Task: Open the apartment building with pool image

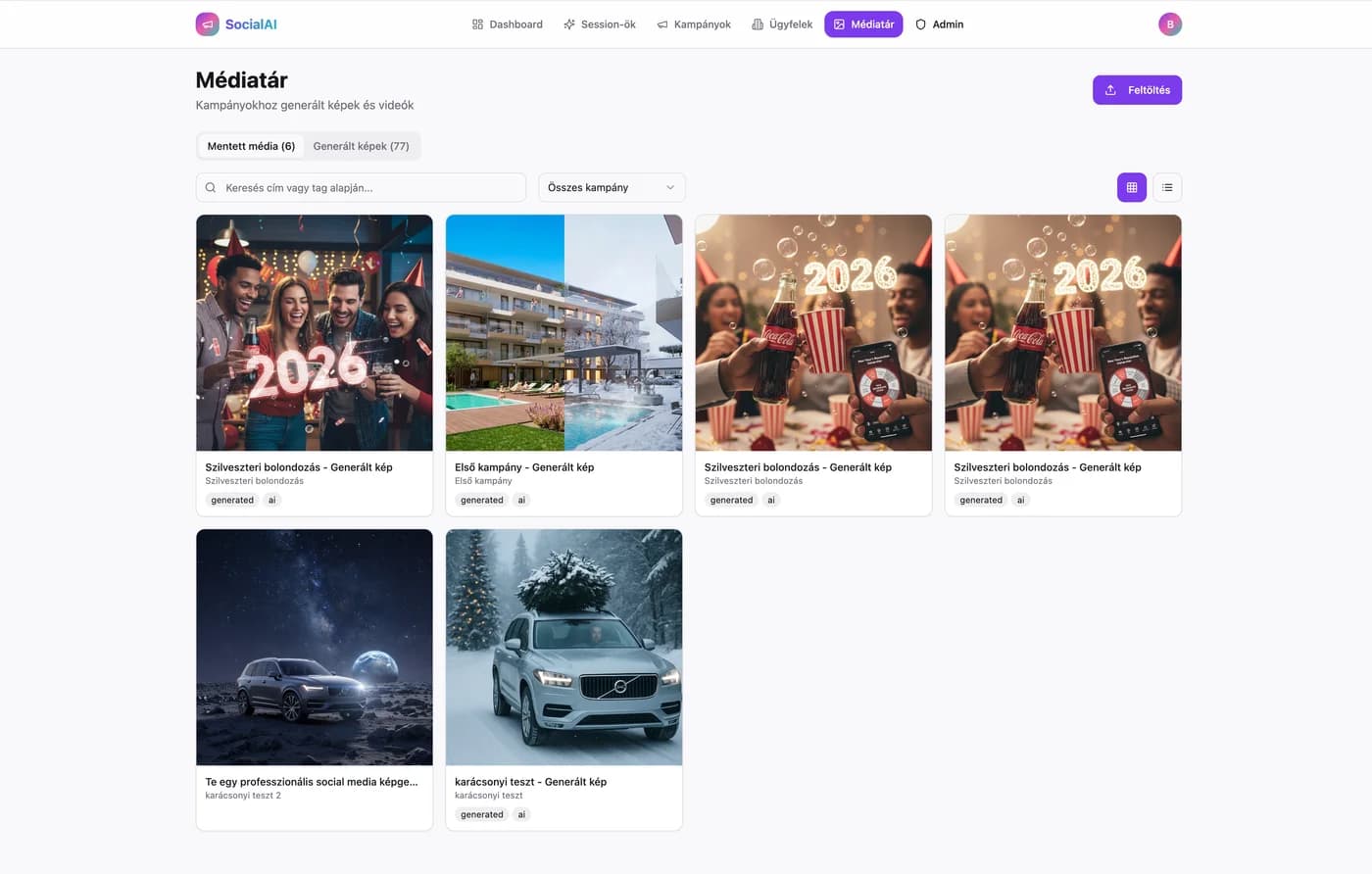Action: (x=563, y=333)
